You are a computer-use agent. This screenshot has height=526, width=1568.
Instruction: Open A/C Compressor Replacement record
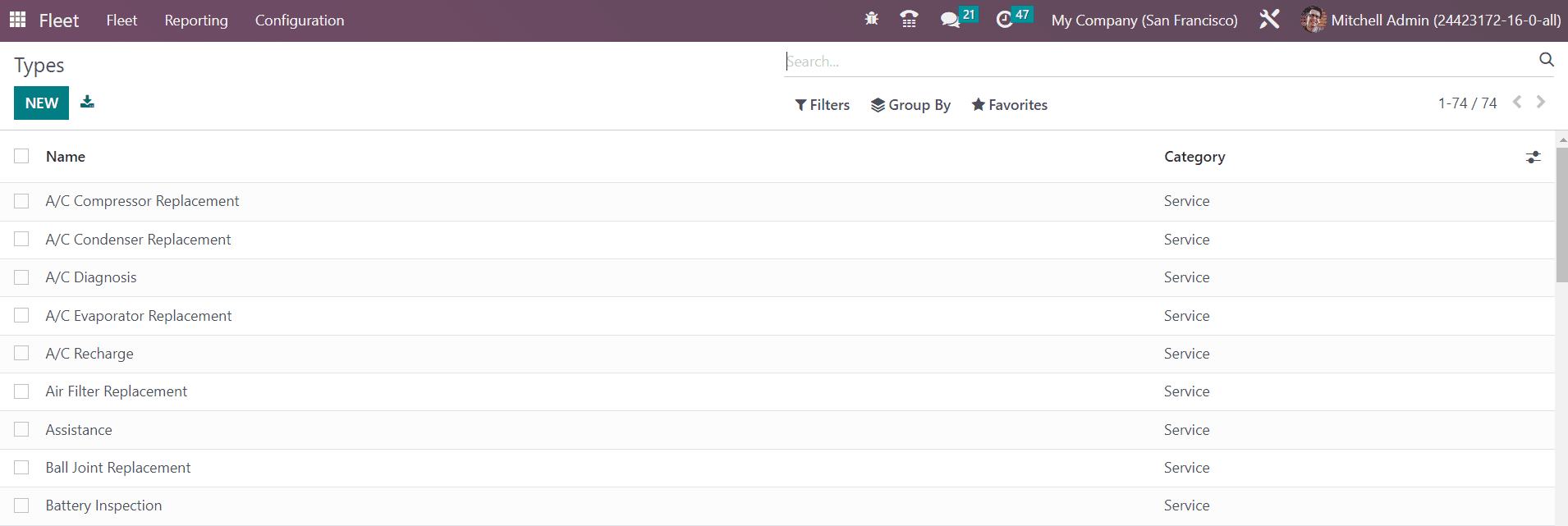coord(142,201)
